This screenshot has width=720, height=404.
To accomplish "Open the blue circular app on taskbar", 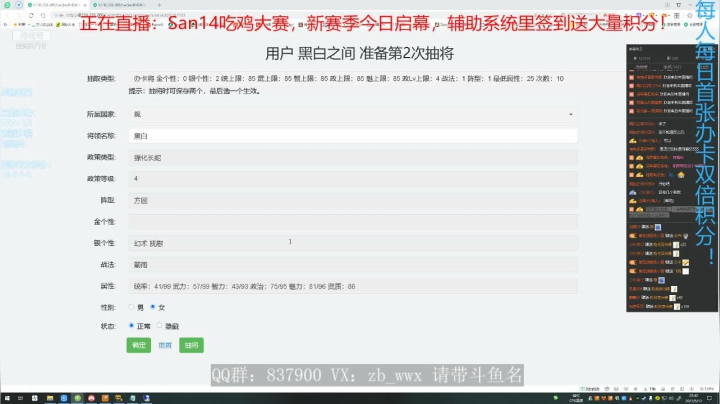I will click(64, 398).
